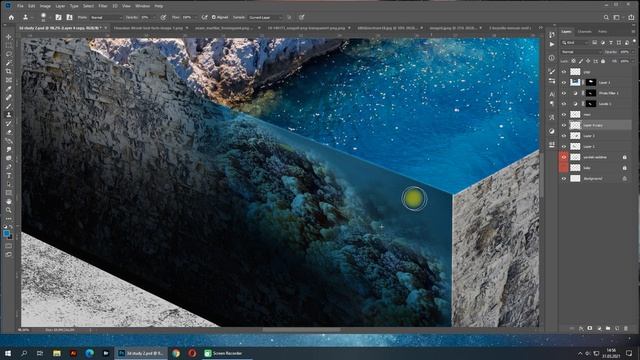Image resolution: width=640 pixels, height=360 pixels.
Task: Select the Eraser tool
Action: [x=9, y=132]
